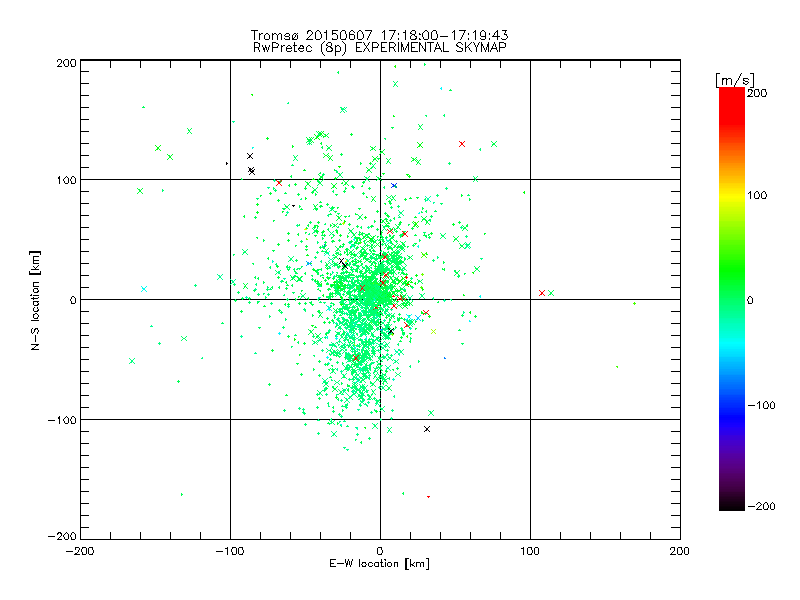Click the colorbar's black -200 m/s end
800x600 pixels.
click(x=732, y=506)
